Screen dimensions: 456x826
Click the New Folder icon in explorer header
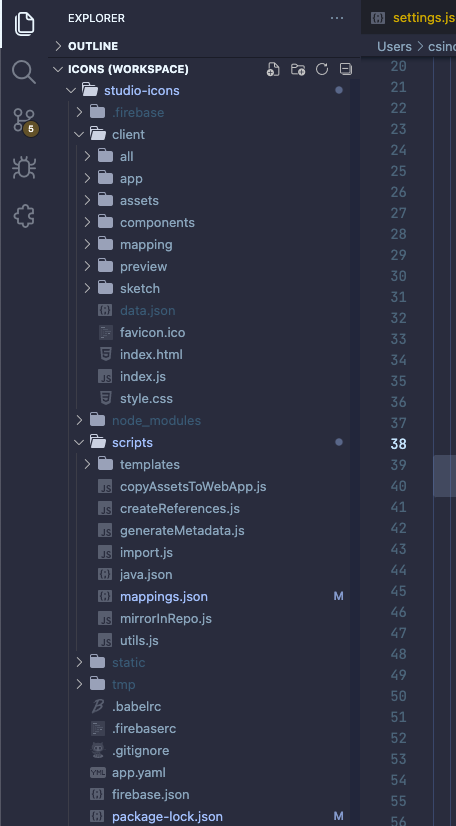point(298,69)
